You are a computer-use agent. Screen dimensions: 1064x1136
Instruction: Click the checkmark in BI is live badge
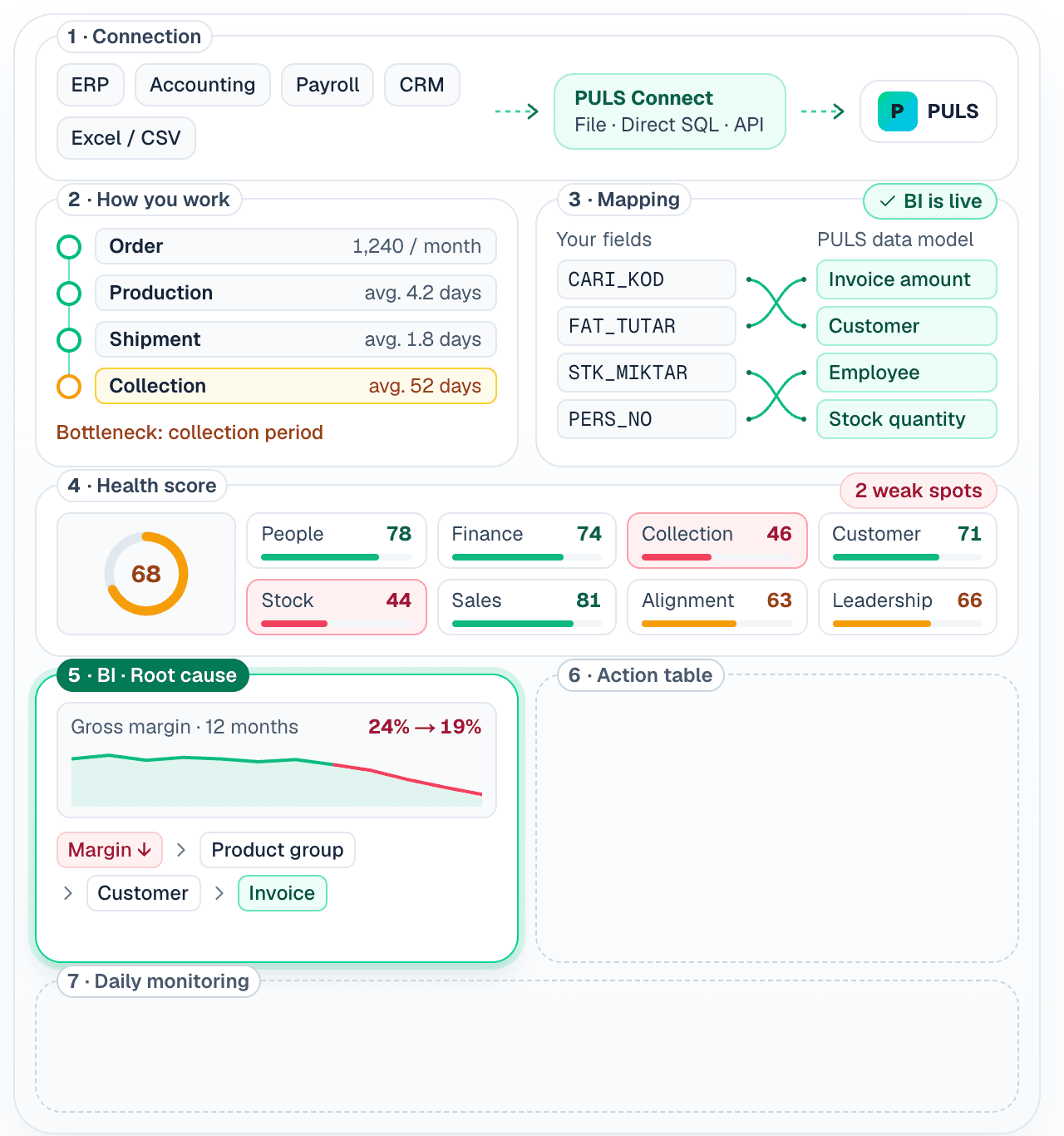(888, 201)
